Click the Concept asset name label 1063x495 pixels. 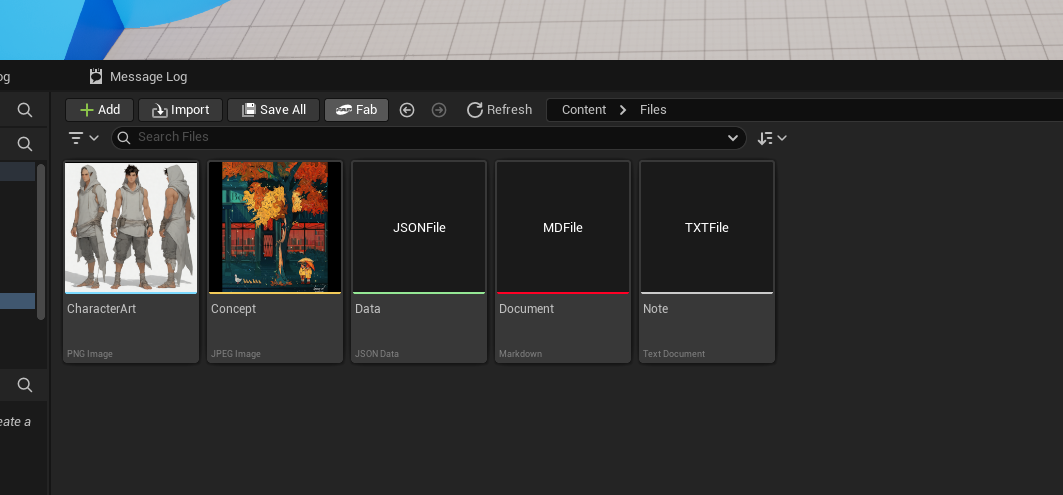(x=233, y=309)
